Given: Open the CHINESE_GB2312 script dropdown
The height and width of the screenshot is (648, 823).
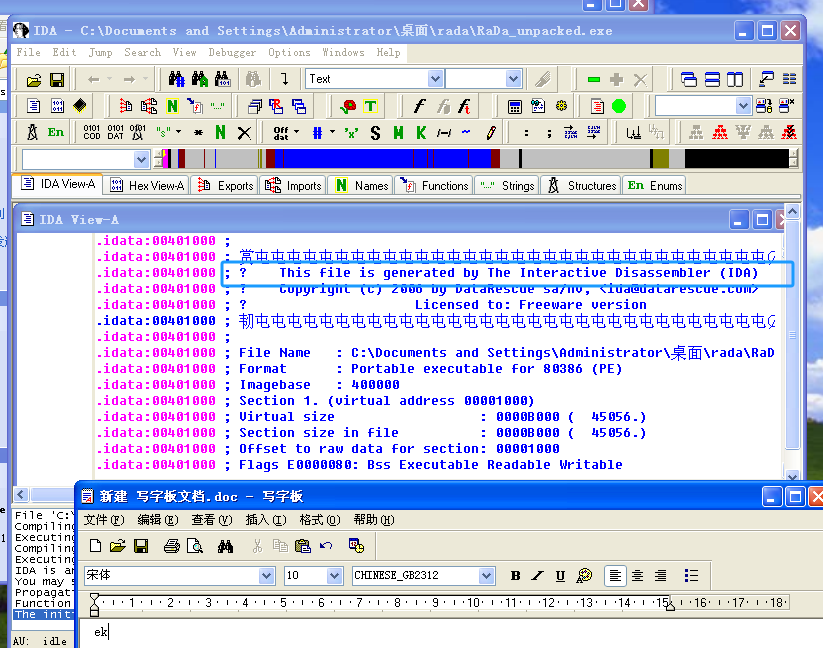Looking at the screenshot, I should (487, 576).
